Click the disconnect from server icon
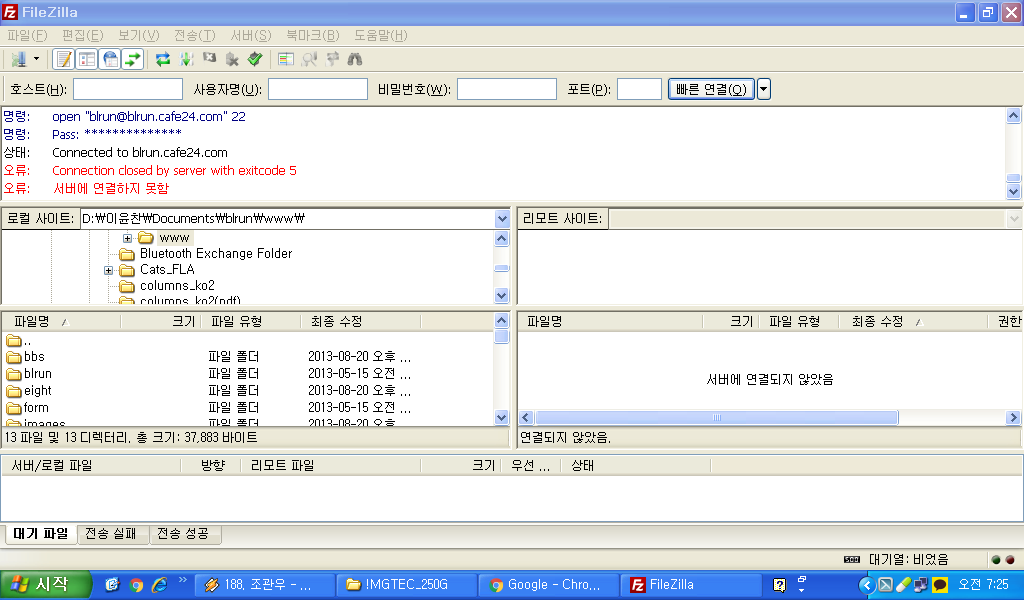The image size is (1024, 600). pyautogui.click(x=232, y=59)
